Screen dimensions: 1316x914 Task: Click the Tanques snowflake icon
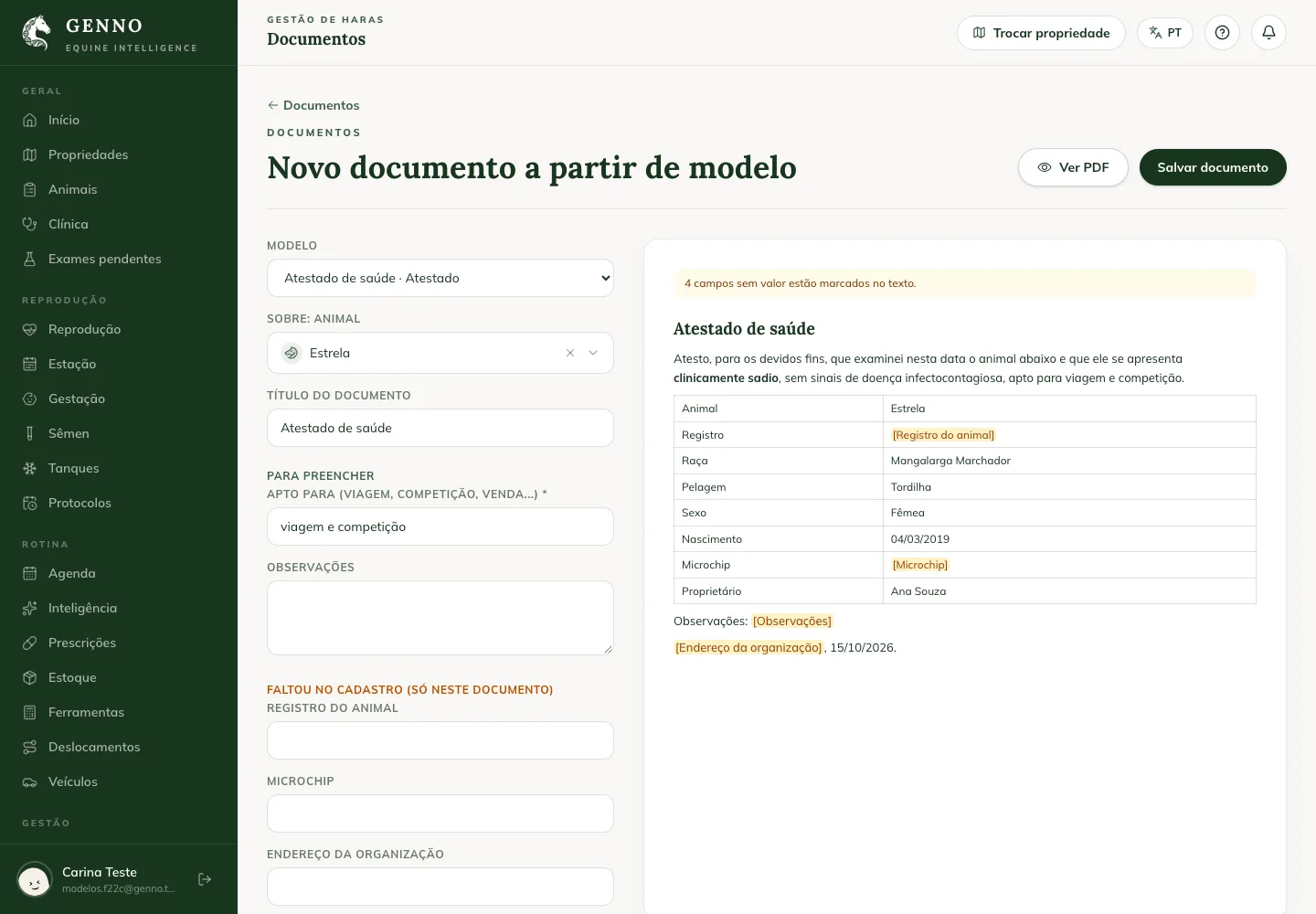coord(30,468)
